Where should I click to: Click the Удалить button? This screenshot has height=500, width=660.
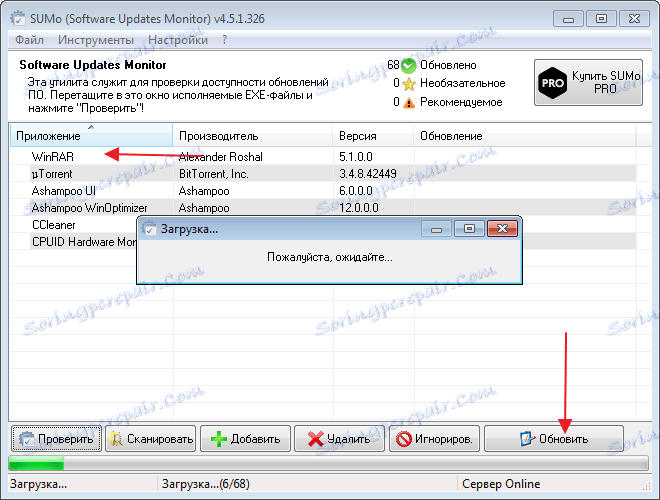click(x=339, y=439)
